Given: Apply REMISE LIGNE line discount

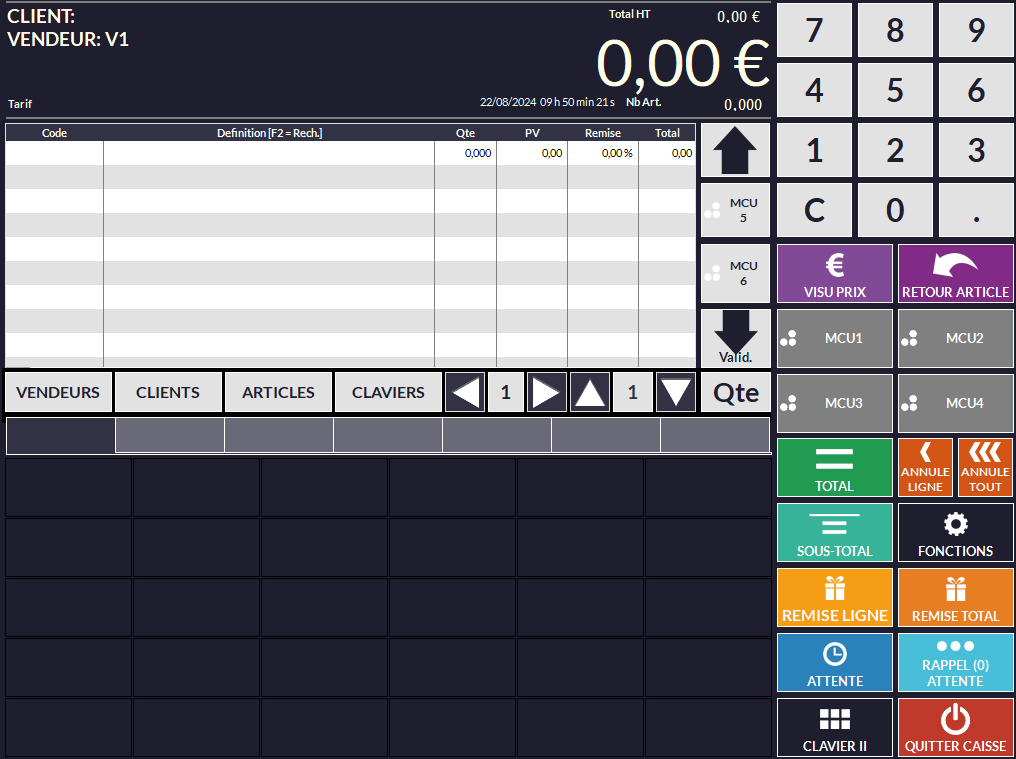Looking at the screenshot, I should pos(834,597).
